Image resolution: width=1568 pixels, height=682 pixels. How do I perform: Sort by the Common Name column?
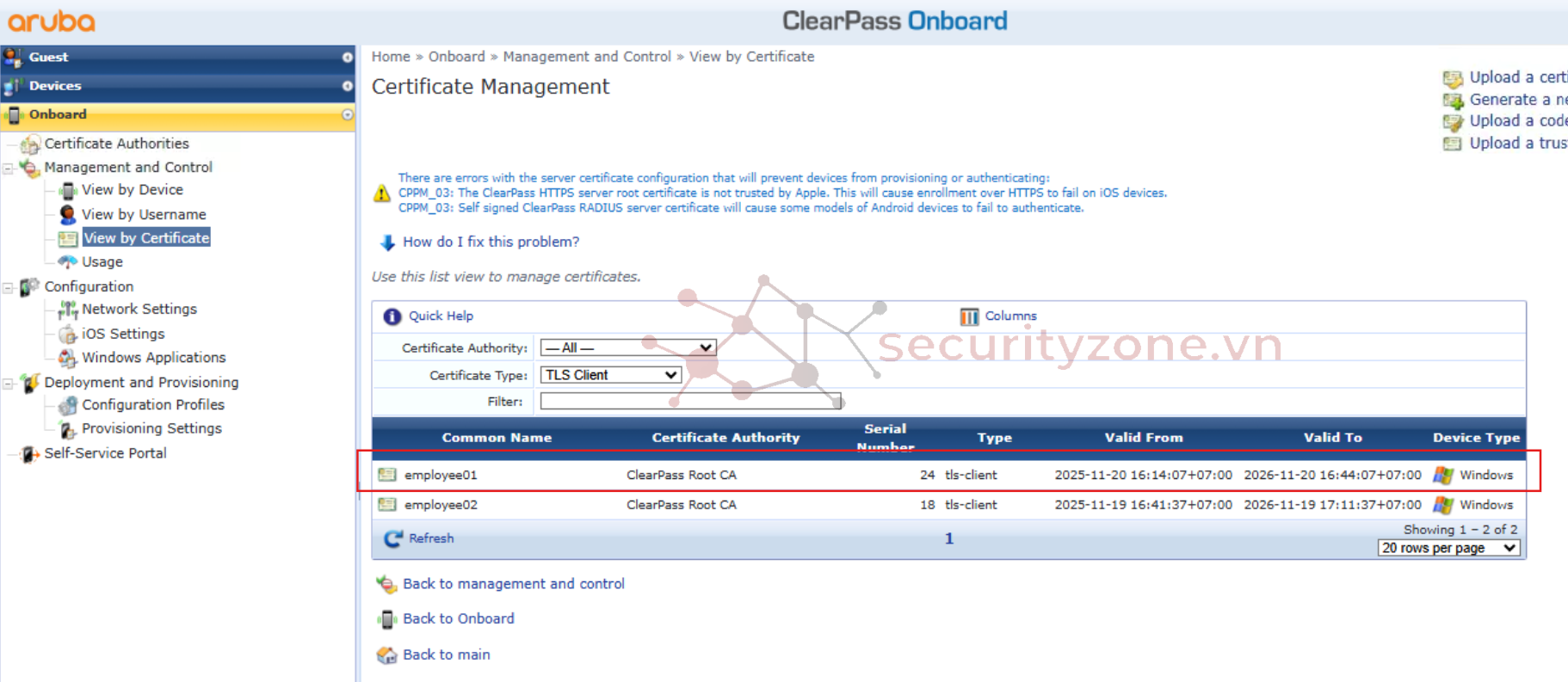pyautogui.click(x=497, y=438)
